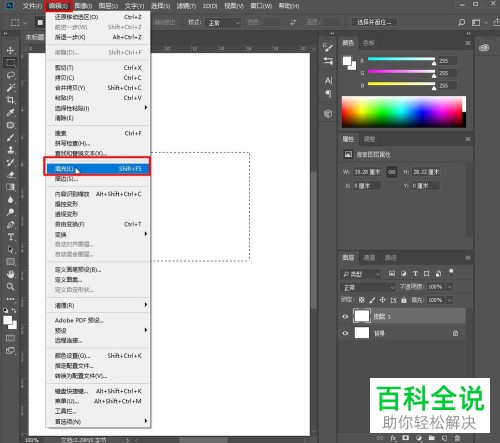Click the add layer mask icon
This screenshot has width=500, height=443.
[406, 438]
